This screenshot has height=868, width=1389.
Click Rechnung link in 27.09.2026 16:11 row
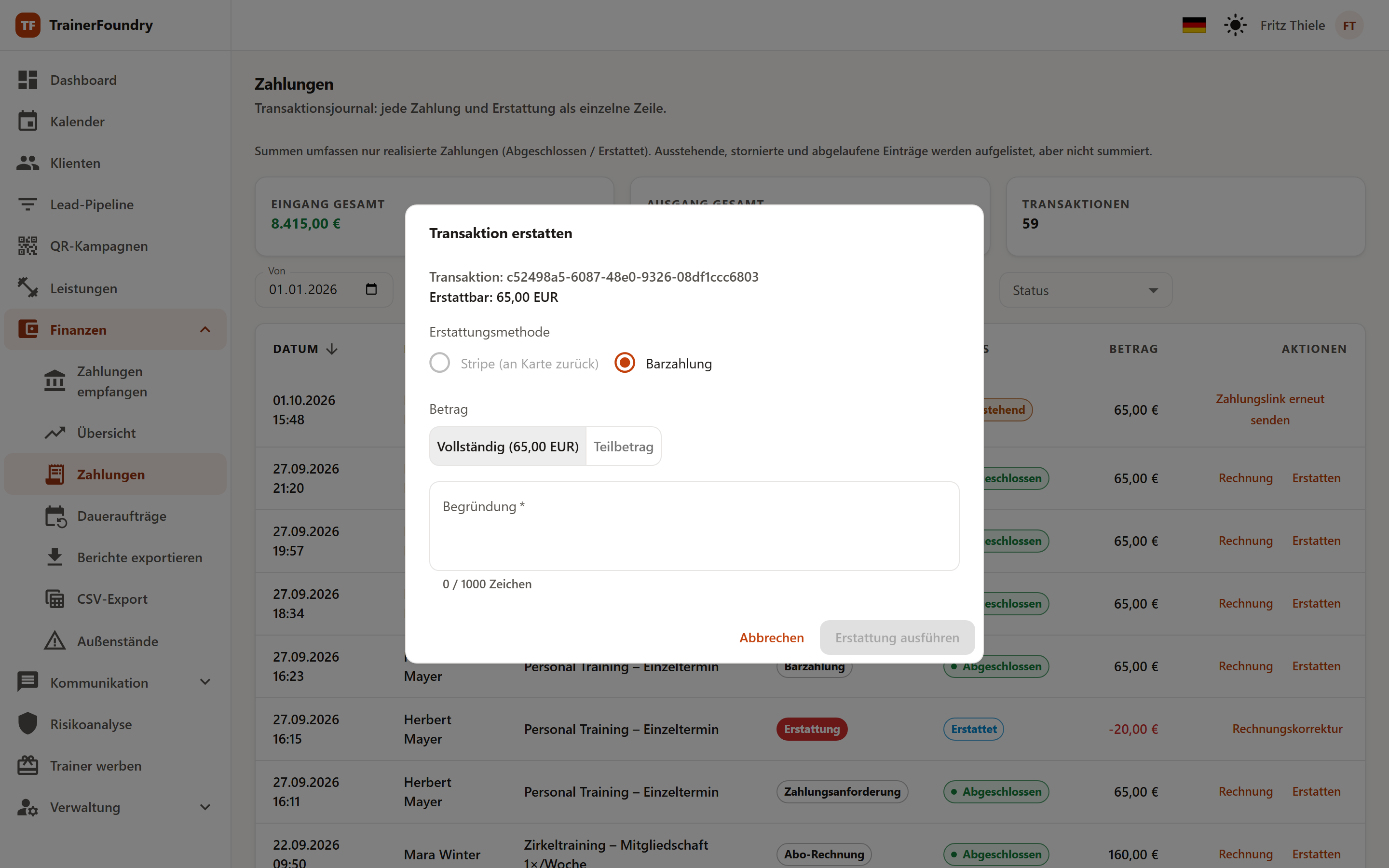[1245, 791]
